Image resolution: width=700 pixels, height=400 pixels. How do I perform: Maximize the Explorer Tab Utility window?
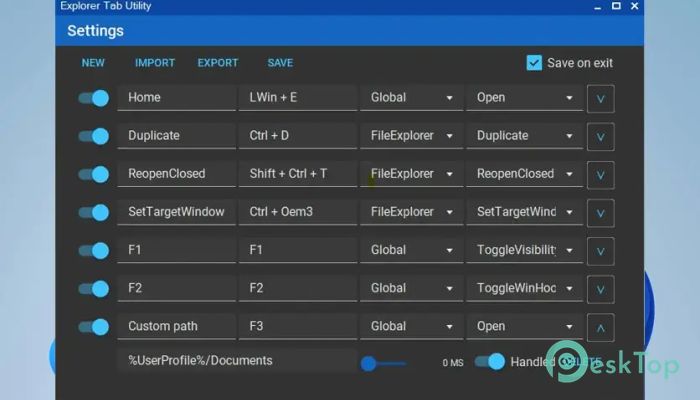pos(616,6)
